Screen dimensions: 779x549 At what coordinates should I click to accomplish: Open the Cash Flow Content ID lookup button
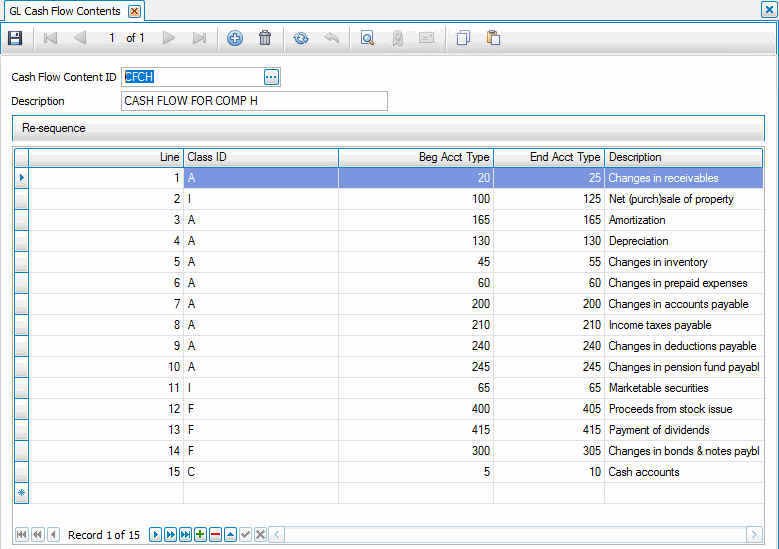click(271, 77)
